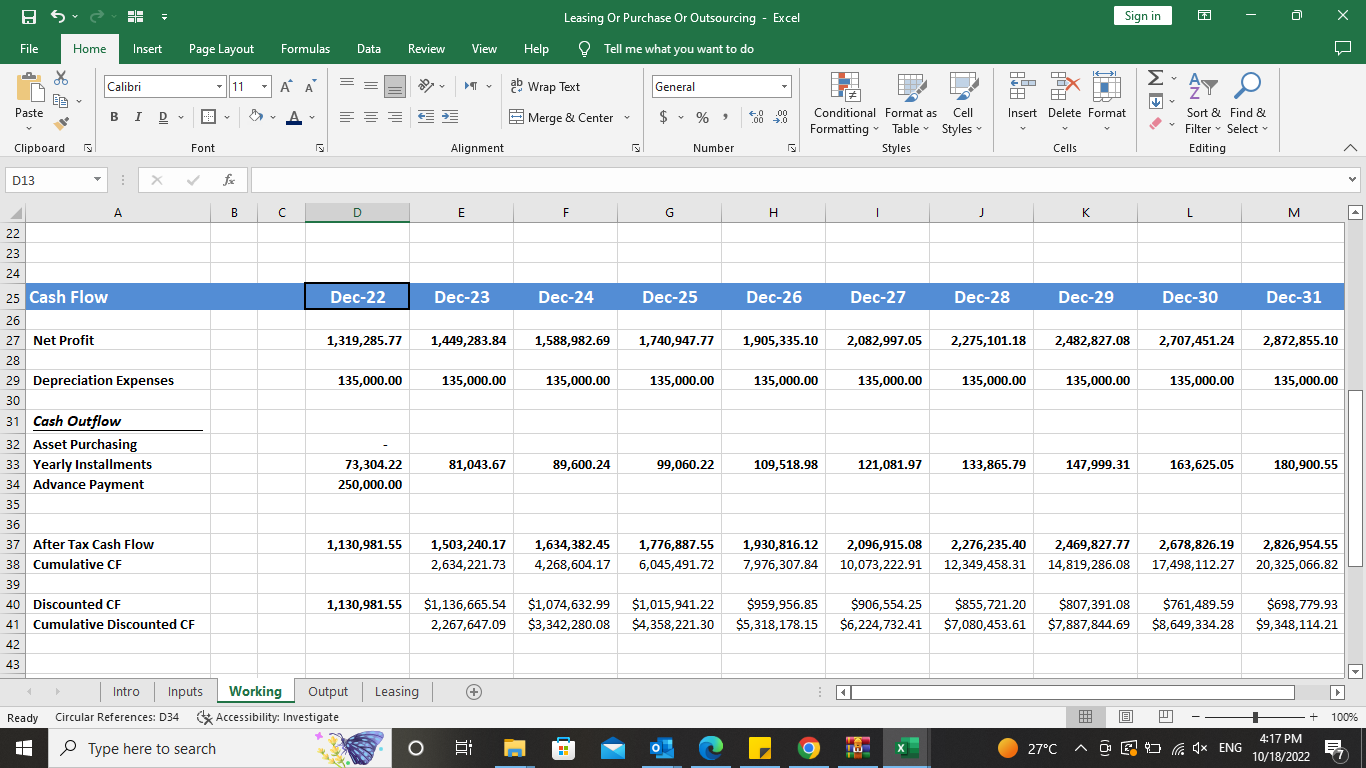Open Cell Styles gallery

coord(963,103)
